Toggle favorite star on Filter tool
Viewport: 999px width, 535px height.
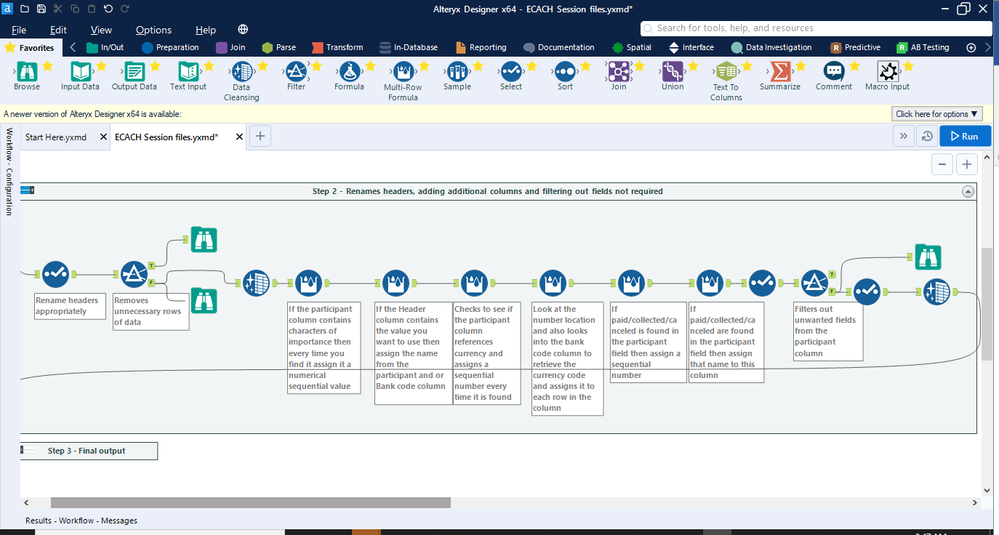click(x=316, y=66)
